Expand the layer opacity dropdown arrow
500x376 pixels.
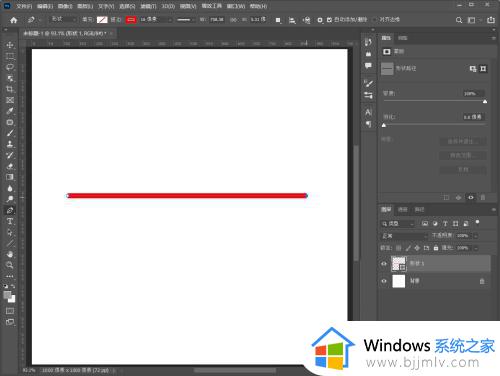click(476, 236)
